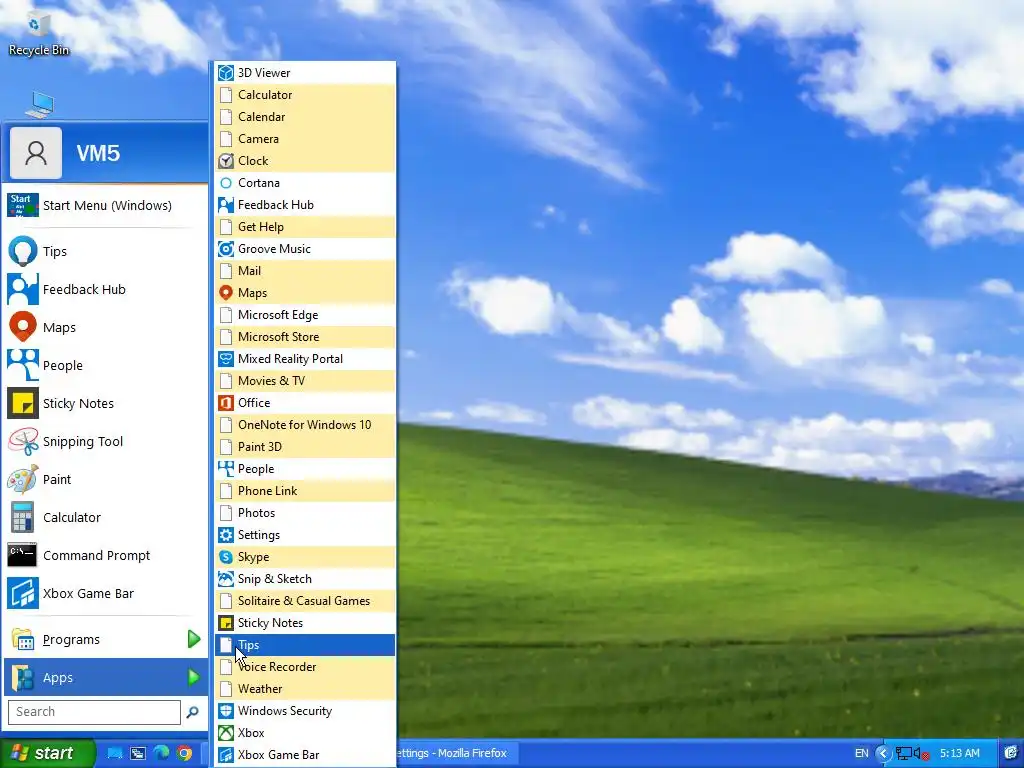Image resolution: width=1024 pixels, height=768 pixels.
Task: Open Cortana in the Apps submenu
Action: 305,183
